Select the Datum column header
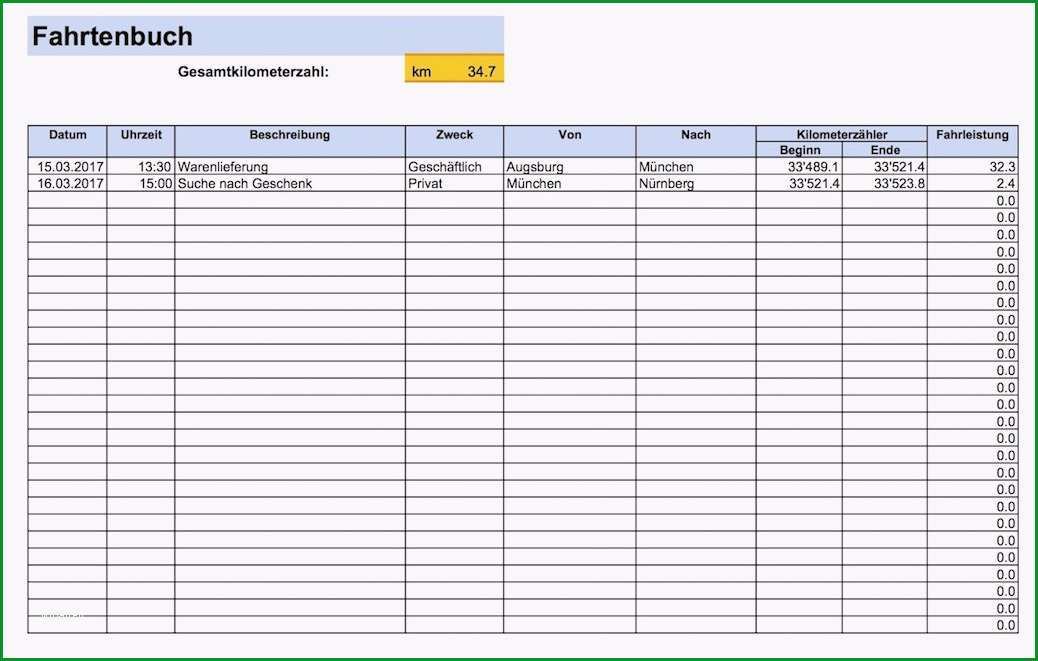The height and width of the screenshot is (661, 1038). pyautogui.click(x=68, y=141)
